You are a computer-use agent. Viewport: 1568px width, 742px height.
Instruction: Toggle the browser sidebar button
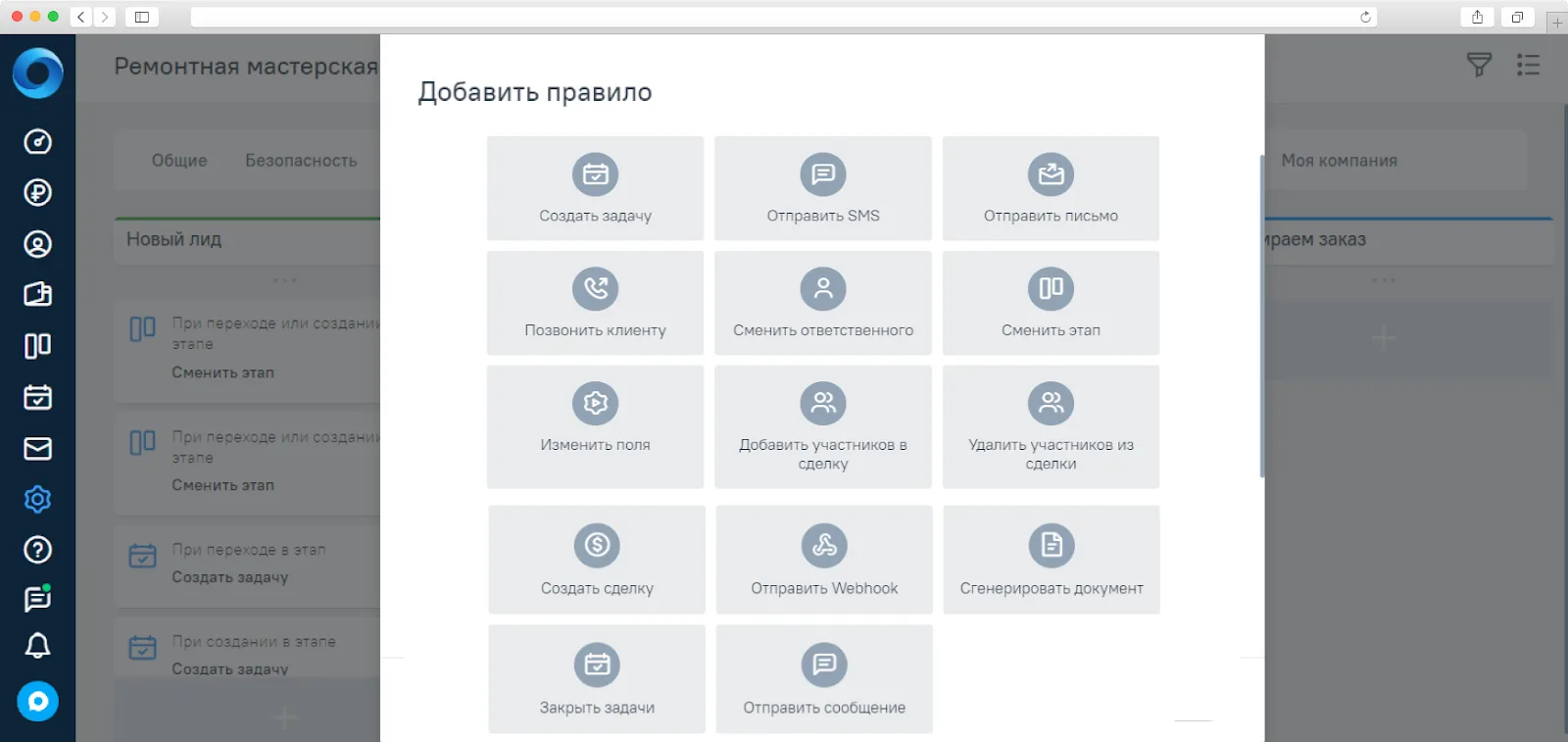(x=142, y=17)
